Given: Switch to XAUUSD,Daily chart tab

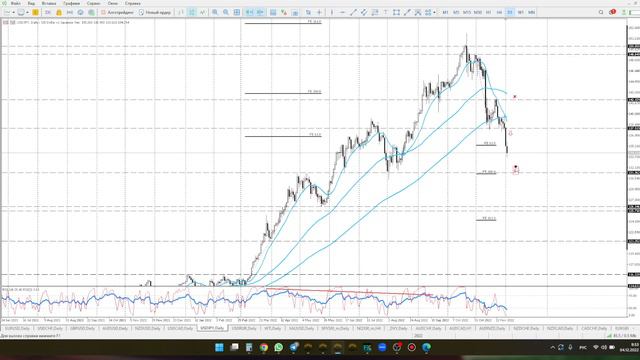Looking at the screenshot, I should coord(302,328).
